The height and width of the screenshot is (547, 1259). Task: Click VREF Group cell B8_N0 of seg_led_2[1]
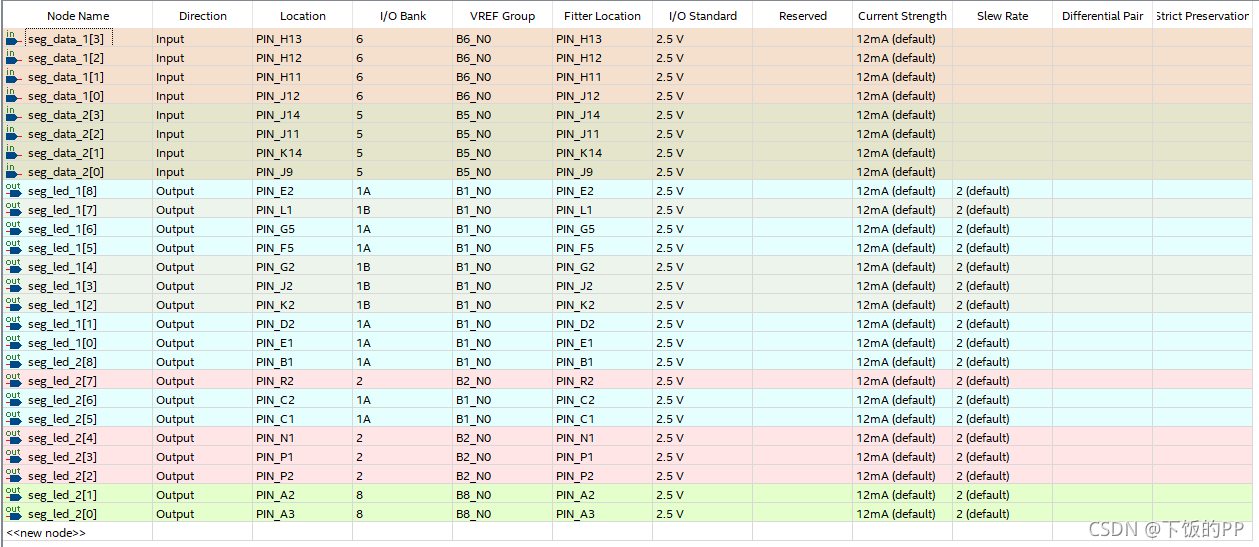tap(502, 494)
